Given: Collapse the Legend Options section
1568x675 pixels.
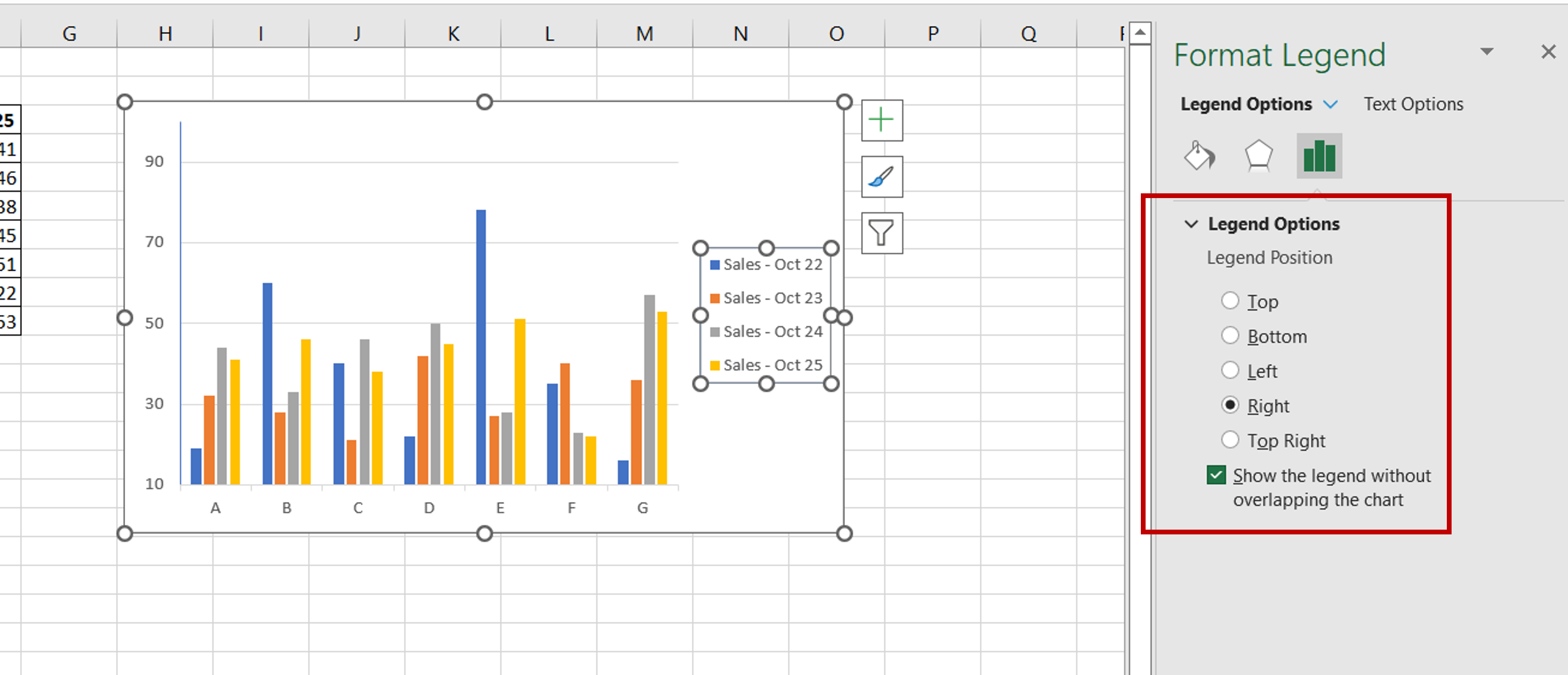Looking at the screenshot, I should (1191, 224).
